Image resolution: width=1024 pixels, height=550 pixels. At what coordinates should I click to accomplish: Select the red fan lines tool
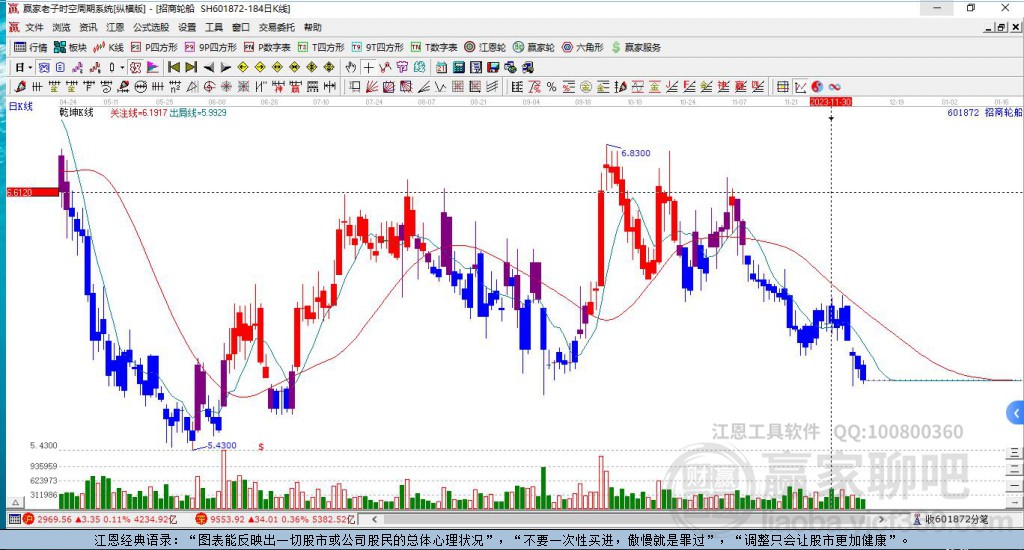coord(371,87)
